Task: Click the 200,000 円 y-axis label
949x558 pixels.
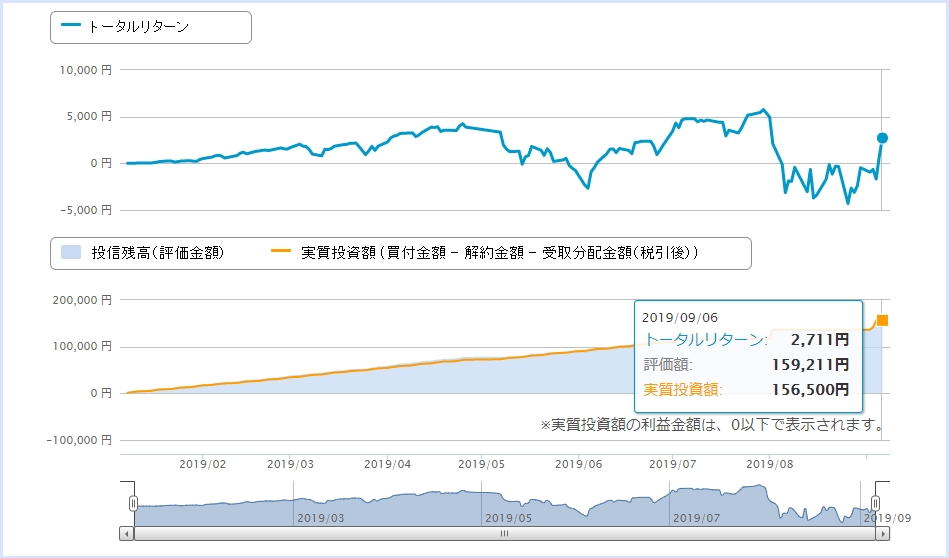Action: point(82,300)
